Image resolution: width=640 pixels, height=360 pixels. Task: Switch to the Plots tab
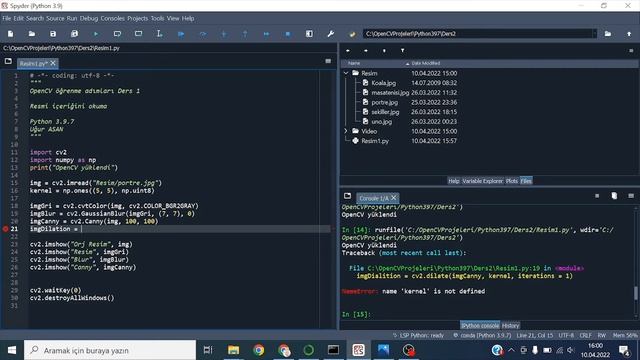click(511, 181)
